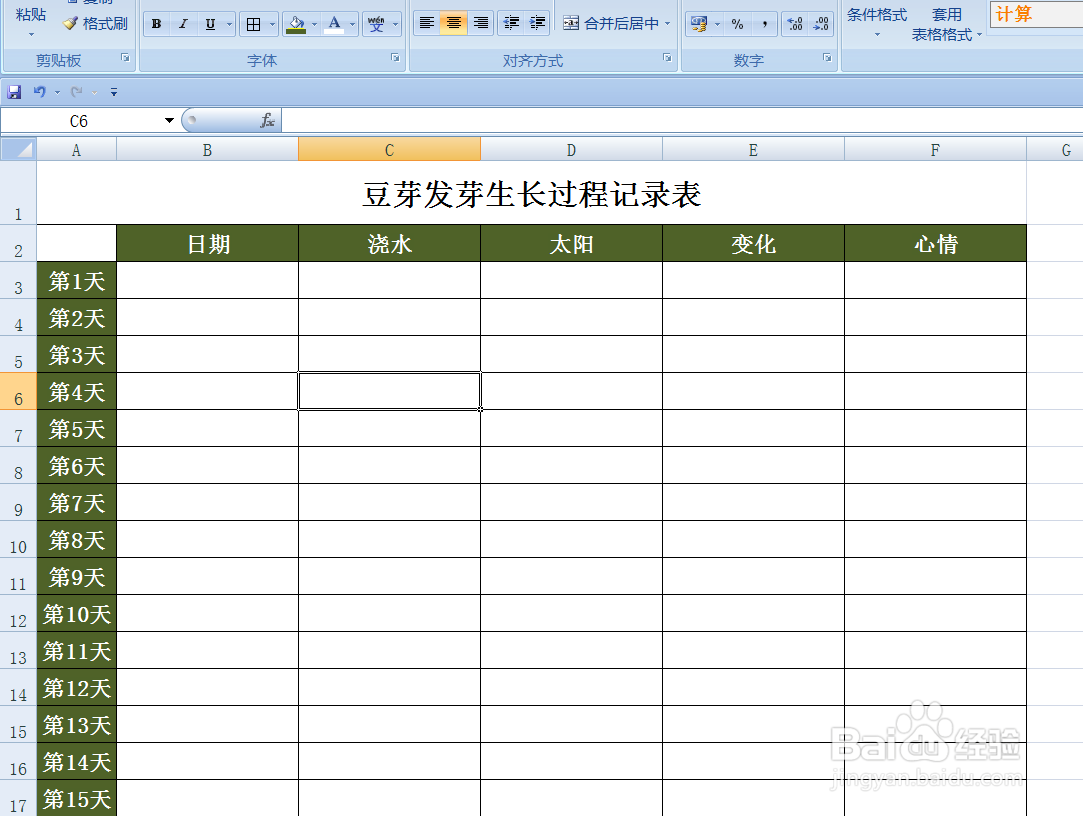Apply accounting number format

[699, 24]
